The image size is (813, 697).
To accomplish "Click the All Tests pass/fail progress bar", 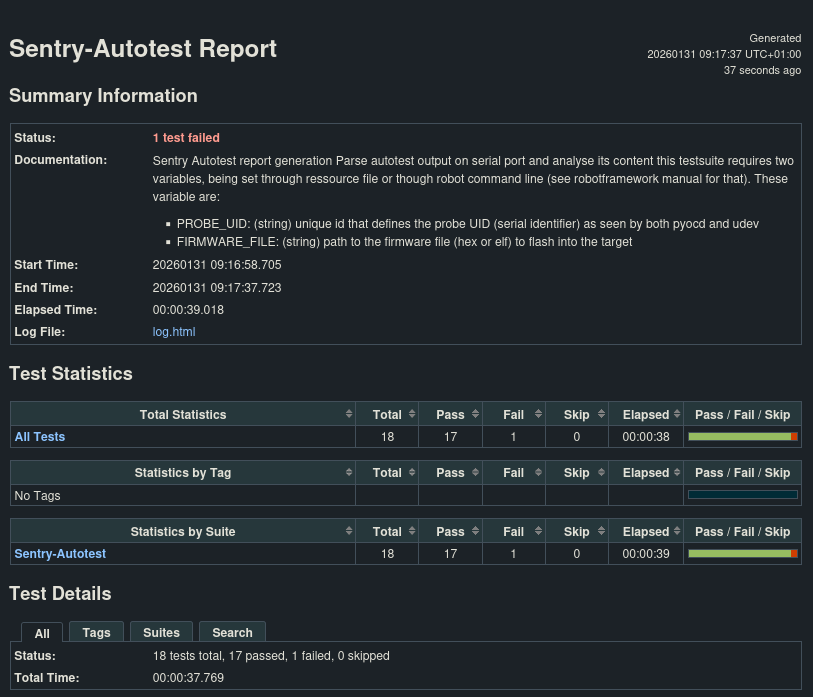I will click(742, 437).
